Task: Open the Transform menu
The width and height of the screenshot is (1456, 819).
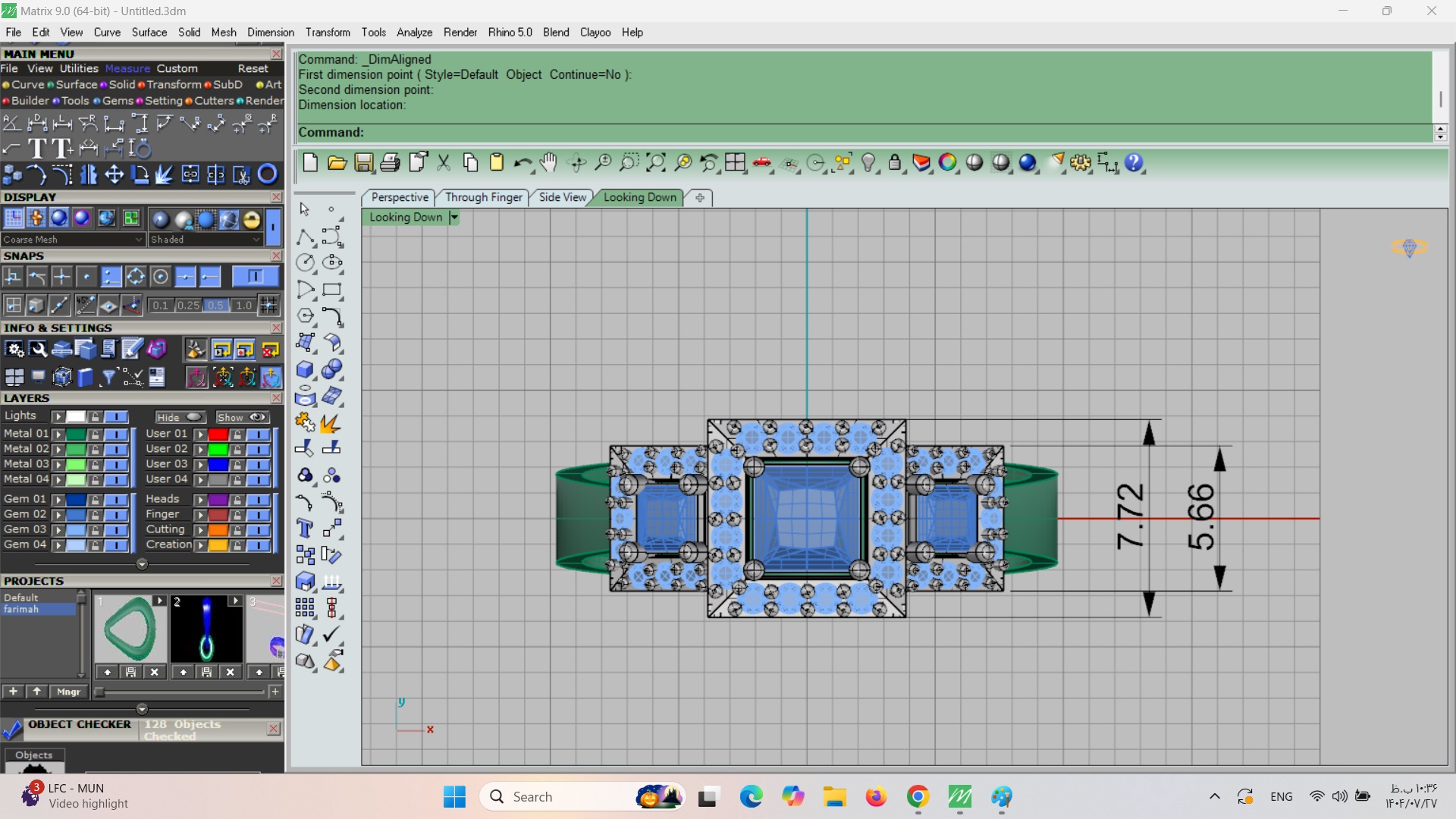Action: 328,33
